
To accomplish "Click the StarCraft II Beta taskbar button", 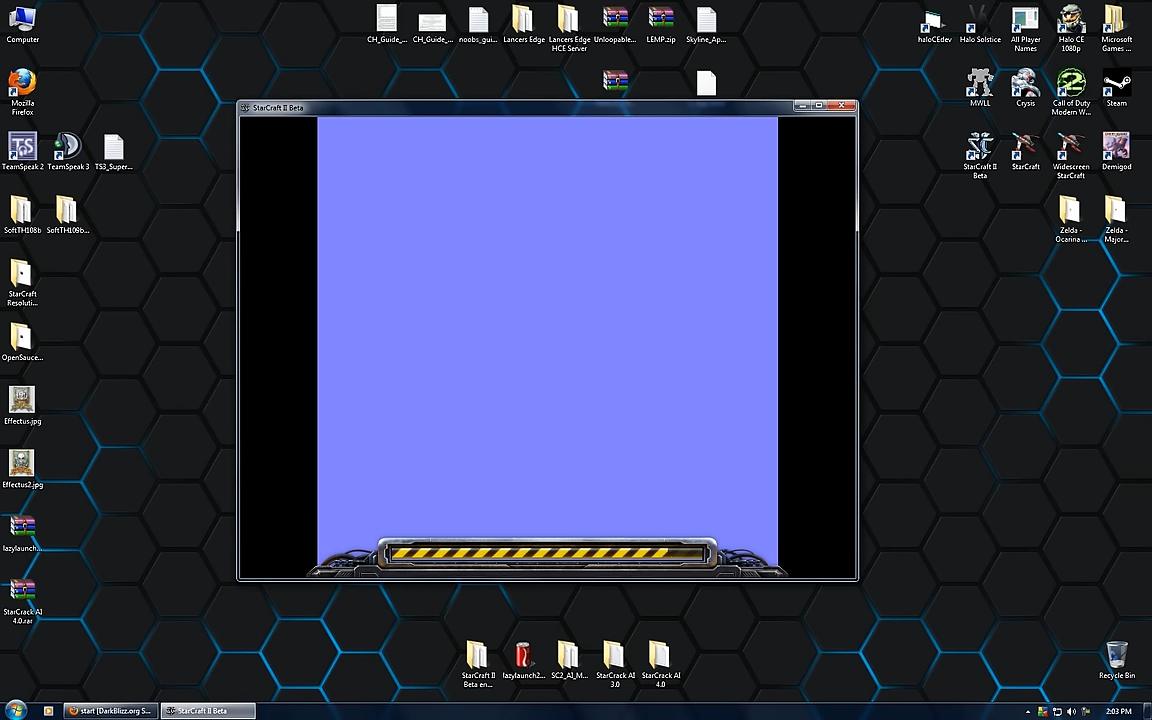I will [208, 711].
